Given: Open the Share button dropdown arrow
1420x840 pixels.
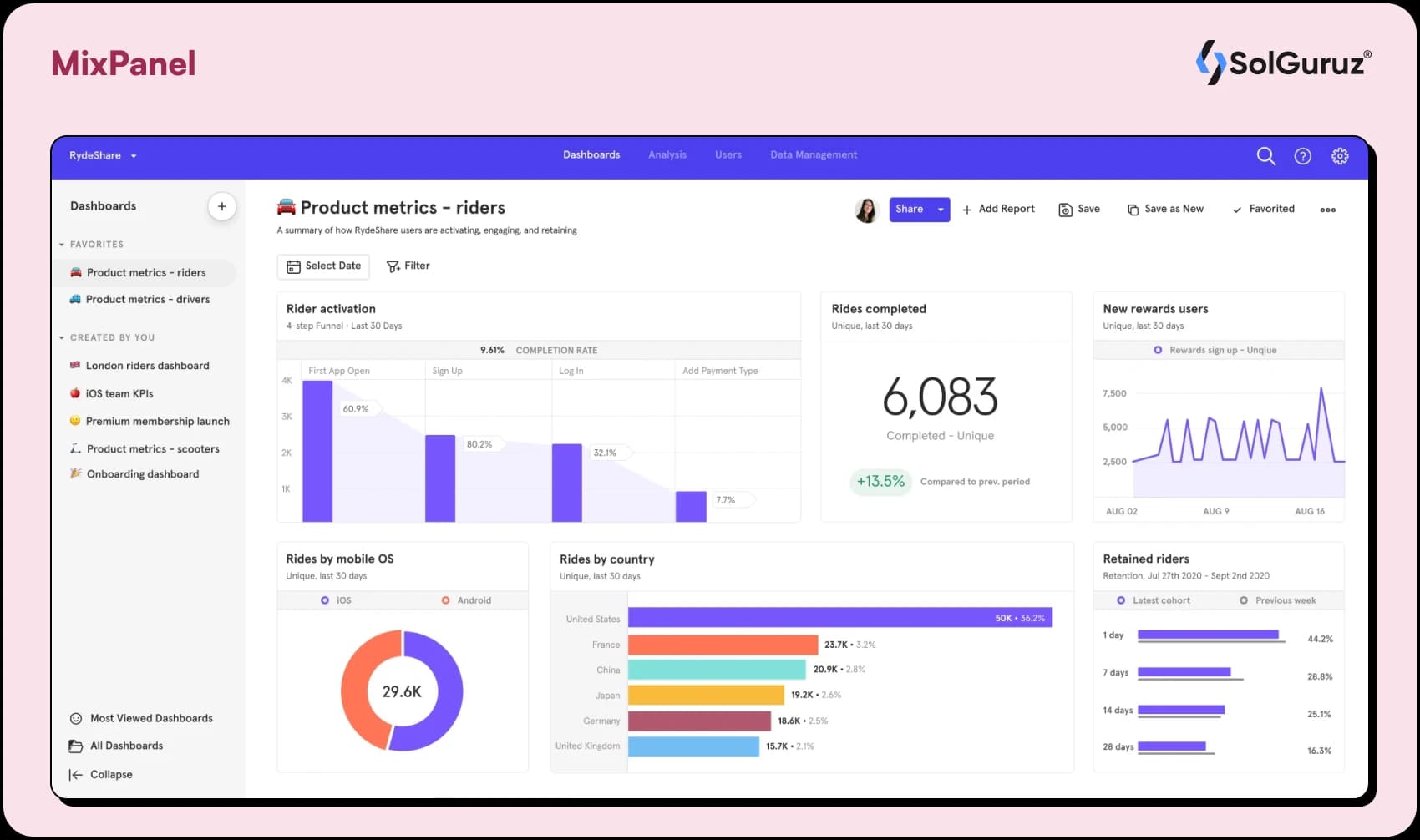Looking at the screenshot, I should [941, 210].
